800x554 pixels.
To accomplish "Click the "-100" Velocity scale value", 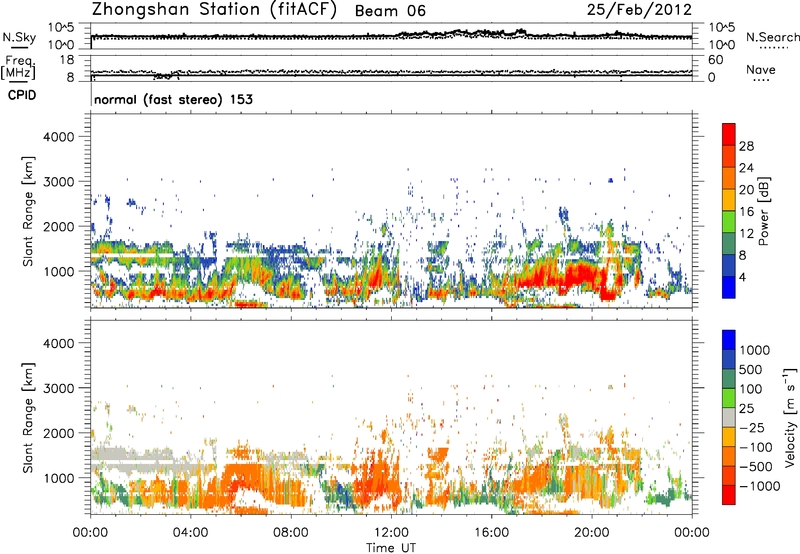I will [x=755, y=447].
